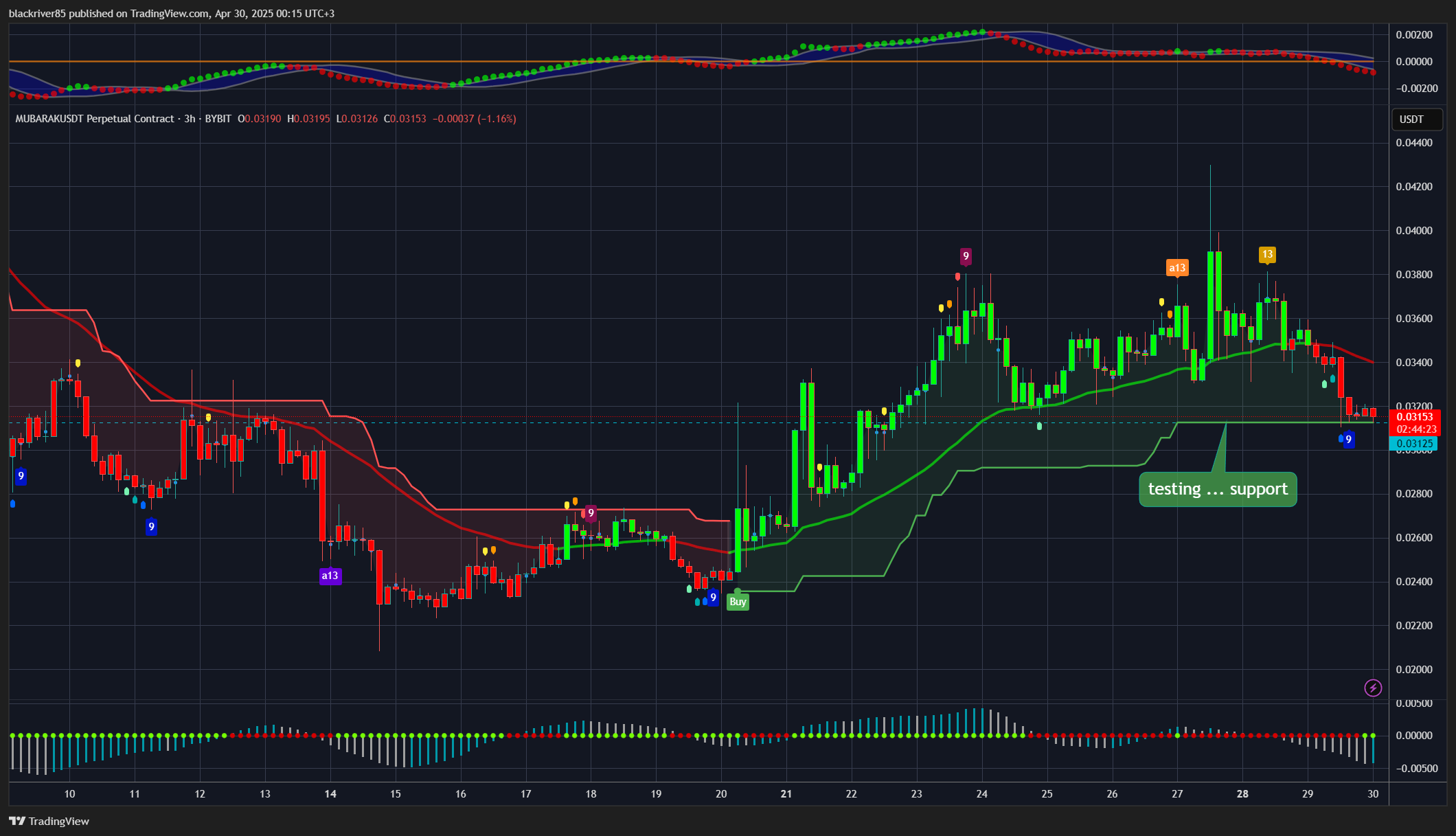This screenshot has width=1456, height=836.
Task: Click the blue 9 marker under the latest candles
Action: [1349, 439]
